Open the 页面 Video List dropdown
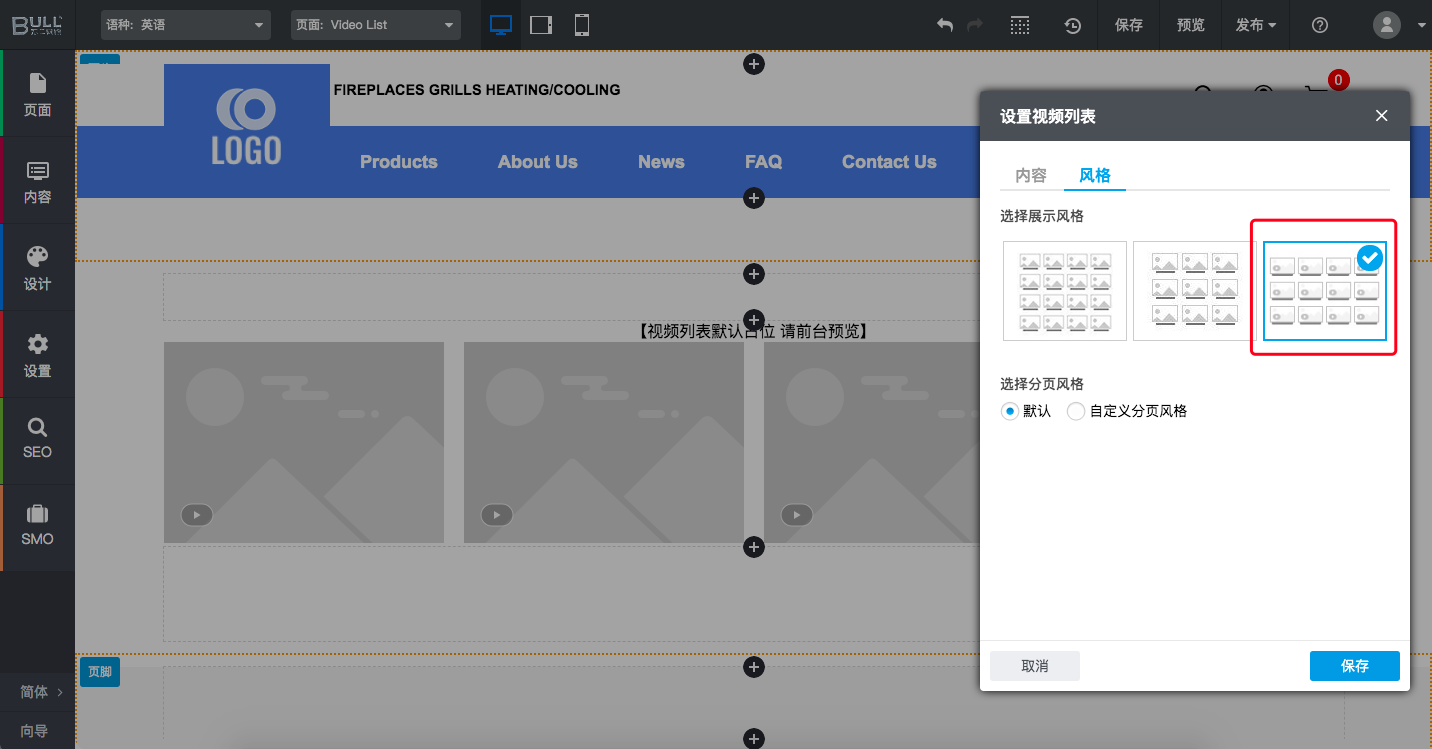Screen dimensions: 1432x749 coord(375,25)
